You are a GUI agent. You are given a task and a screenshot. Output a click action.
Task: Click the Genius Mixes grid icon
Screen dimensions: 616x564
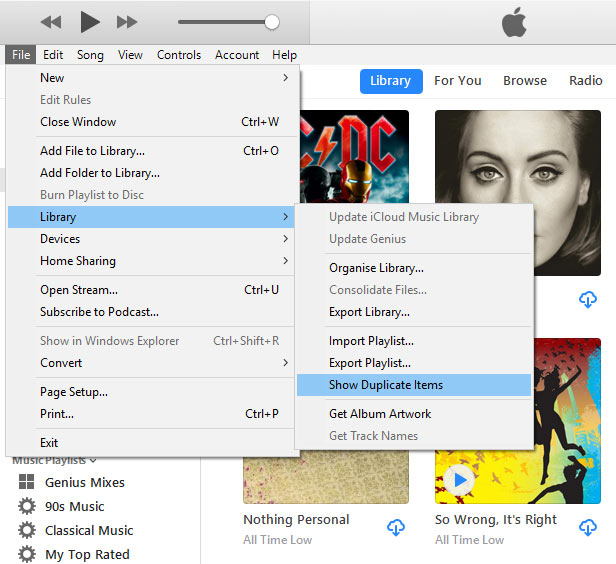coord(27,482)
